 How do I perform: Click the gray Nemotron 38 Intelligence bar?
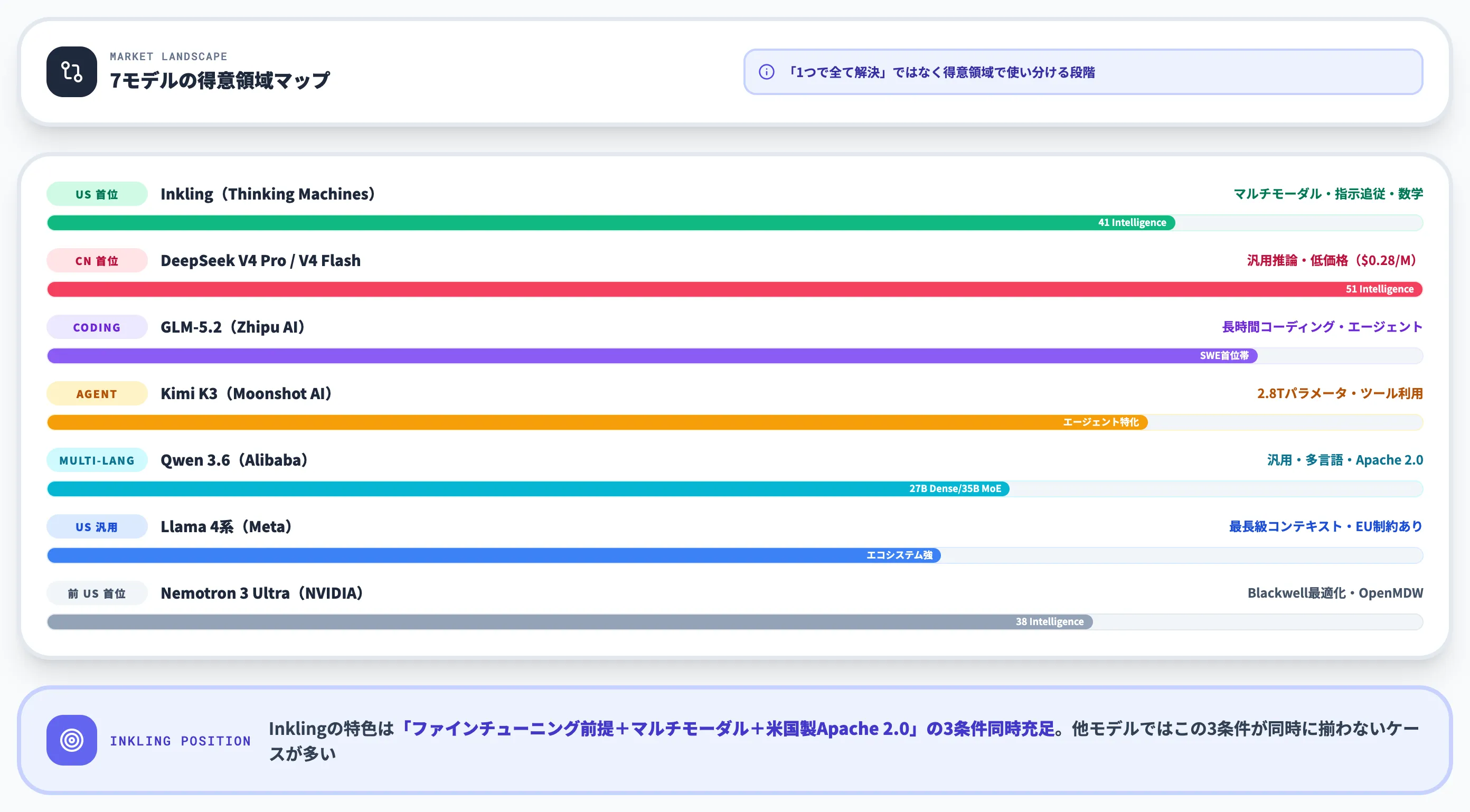570,622
